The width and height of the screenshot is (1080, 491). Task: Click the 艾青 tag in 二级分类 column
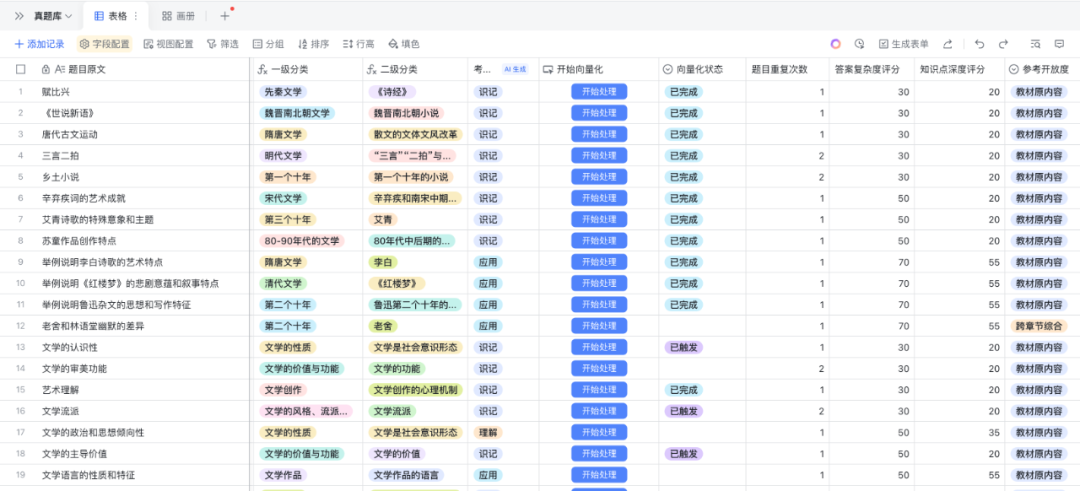[382, 220]
